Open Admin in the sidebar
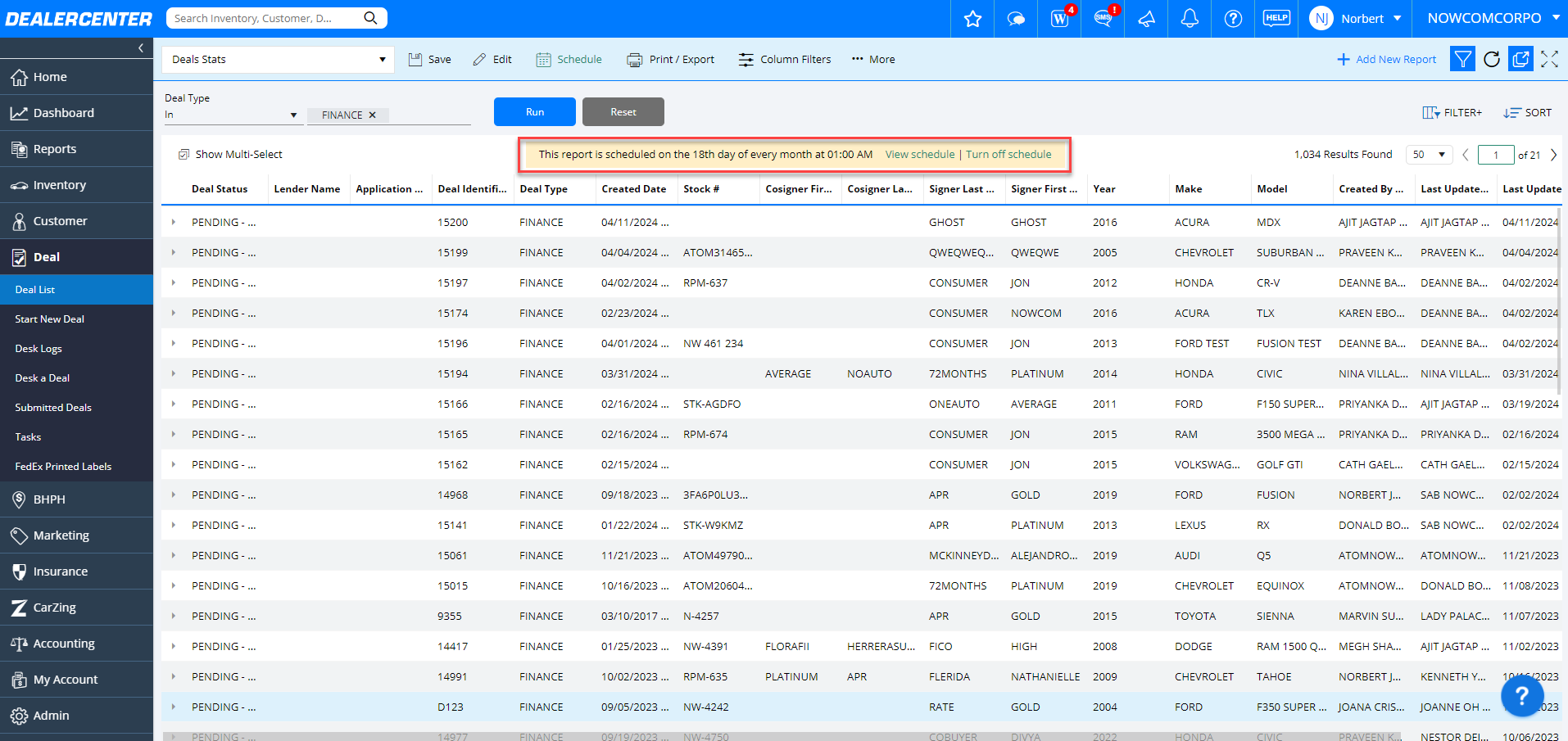Screen dimensions: 1568x741 tap(76, 716)
